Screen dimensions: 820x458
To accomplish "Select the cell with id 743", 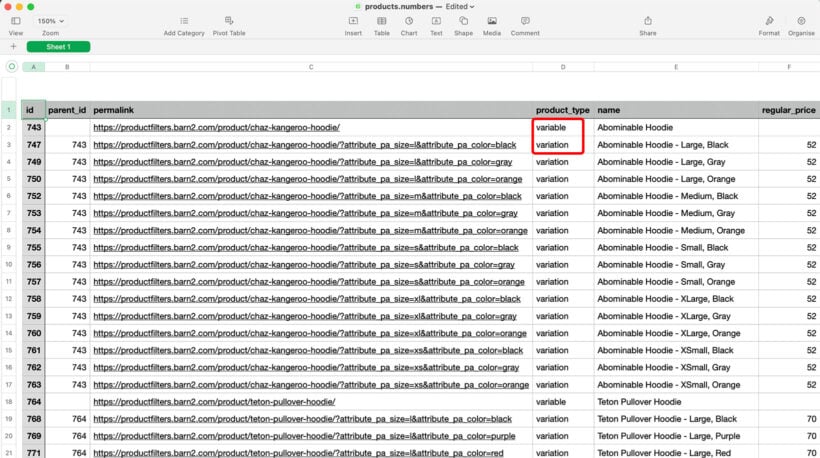I will 33,128.
